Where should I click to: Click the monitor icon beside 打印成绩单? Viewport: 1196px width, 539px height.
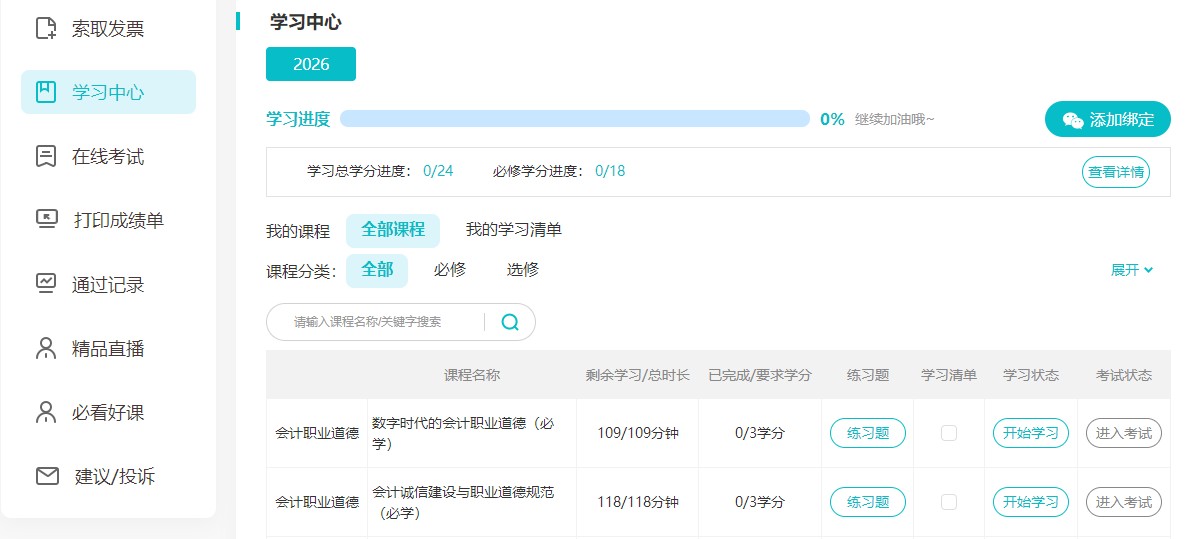[x=47, y=220]
